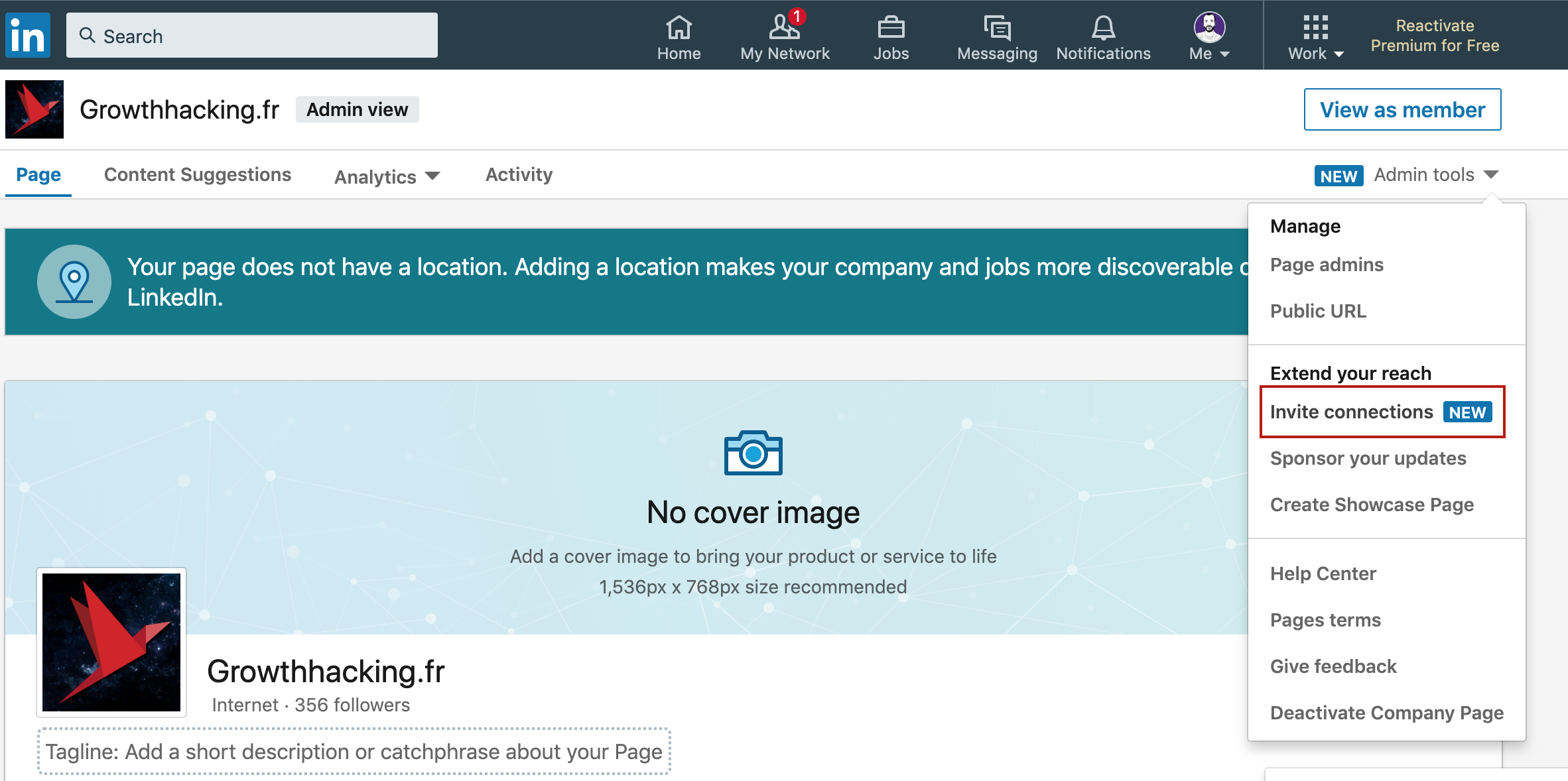
Task: Click the Growthhacking.fr large logo thumbnail
Action: pyautogui.click(x=111, y=642)
